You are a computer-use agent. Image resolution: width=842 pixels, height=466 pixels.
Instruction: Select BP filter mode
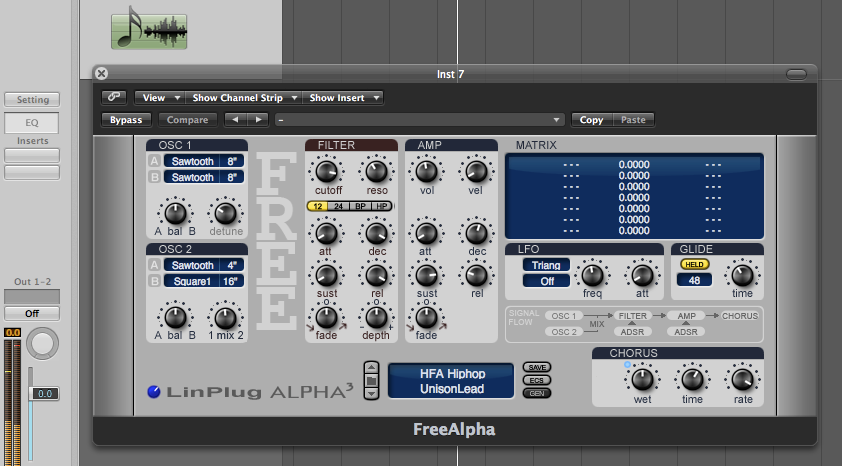(x=360, y=206)
